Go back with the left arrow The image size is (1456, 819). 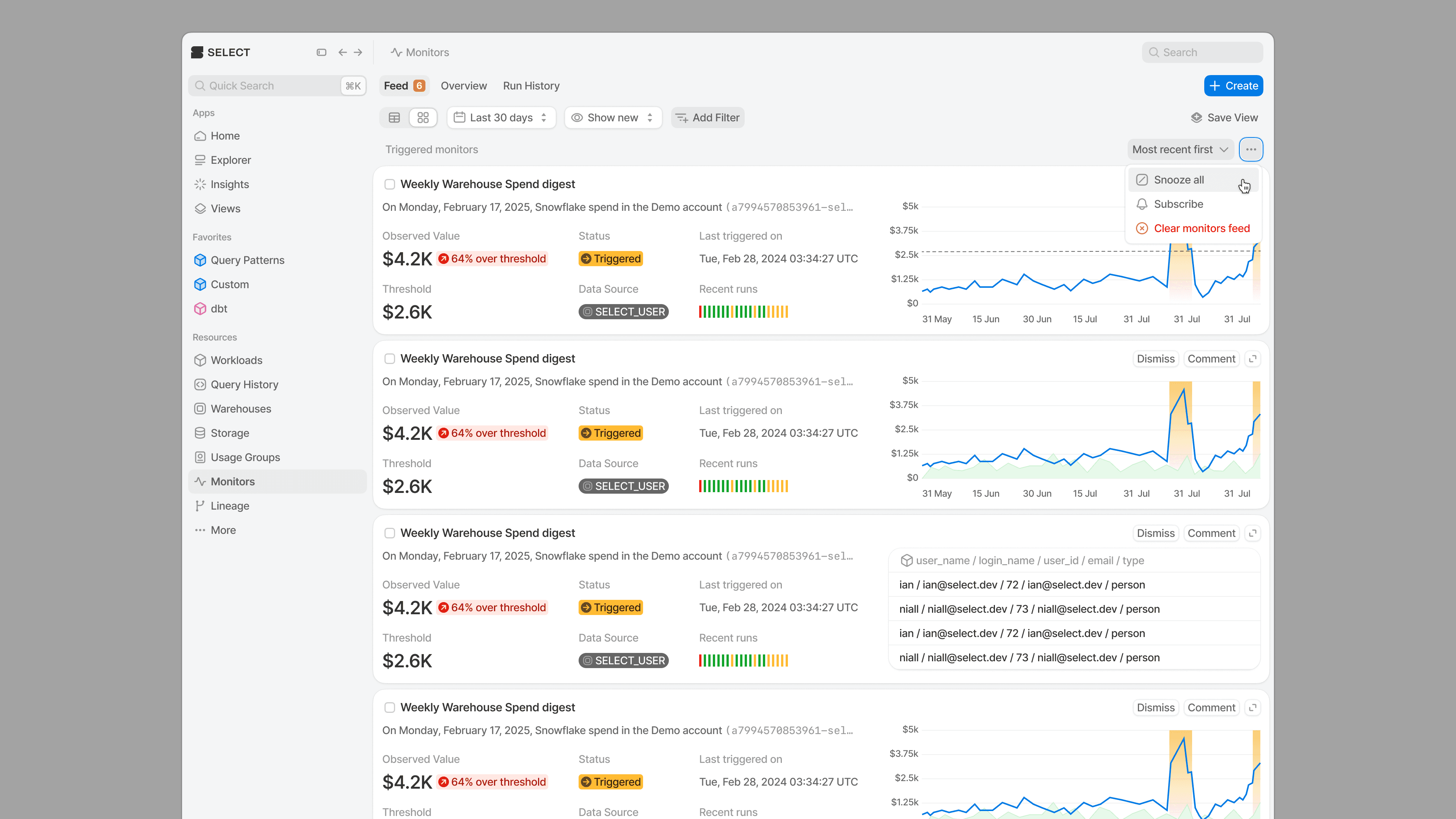[342, 52]
